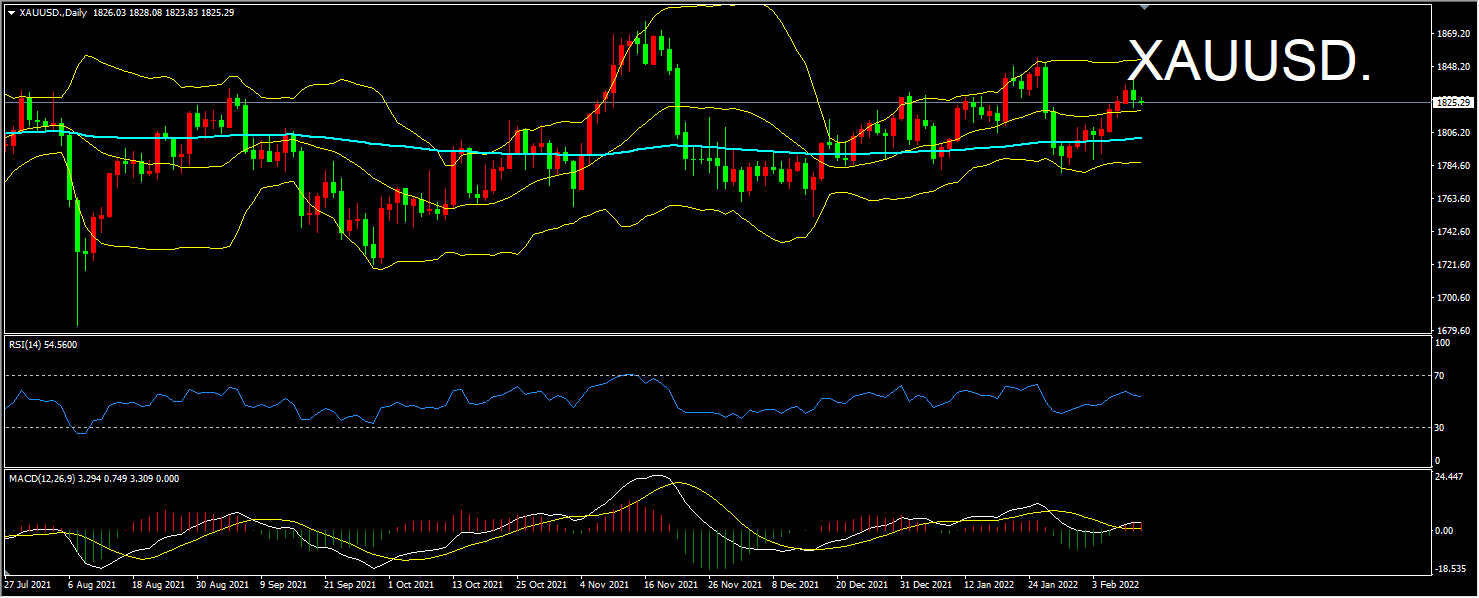Image resolution: width=1479 pixels, height=598 pixels.
Task: Click the 16 Nov 2021 date label
Action: tap(668, 583)
